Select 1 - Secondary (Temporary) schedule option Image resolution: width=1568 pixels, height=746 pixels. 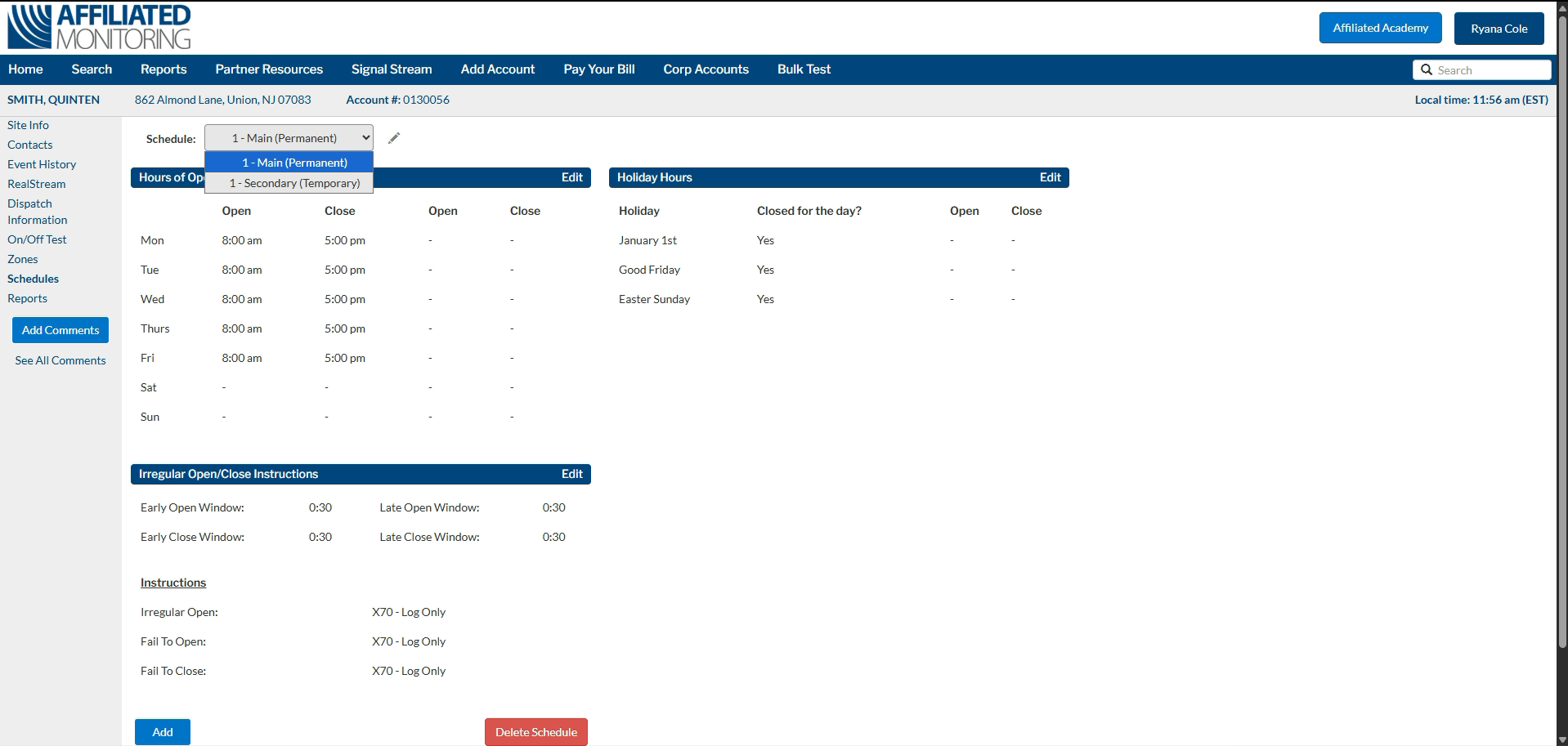294,183
